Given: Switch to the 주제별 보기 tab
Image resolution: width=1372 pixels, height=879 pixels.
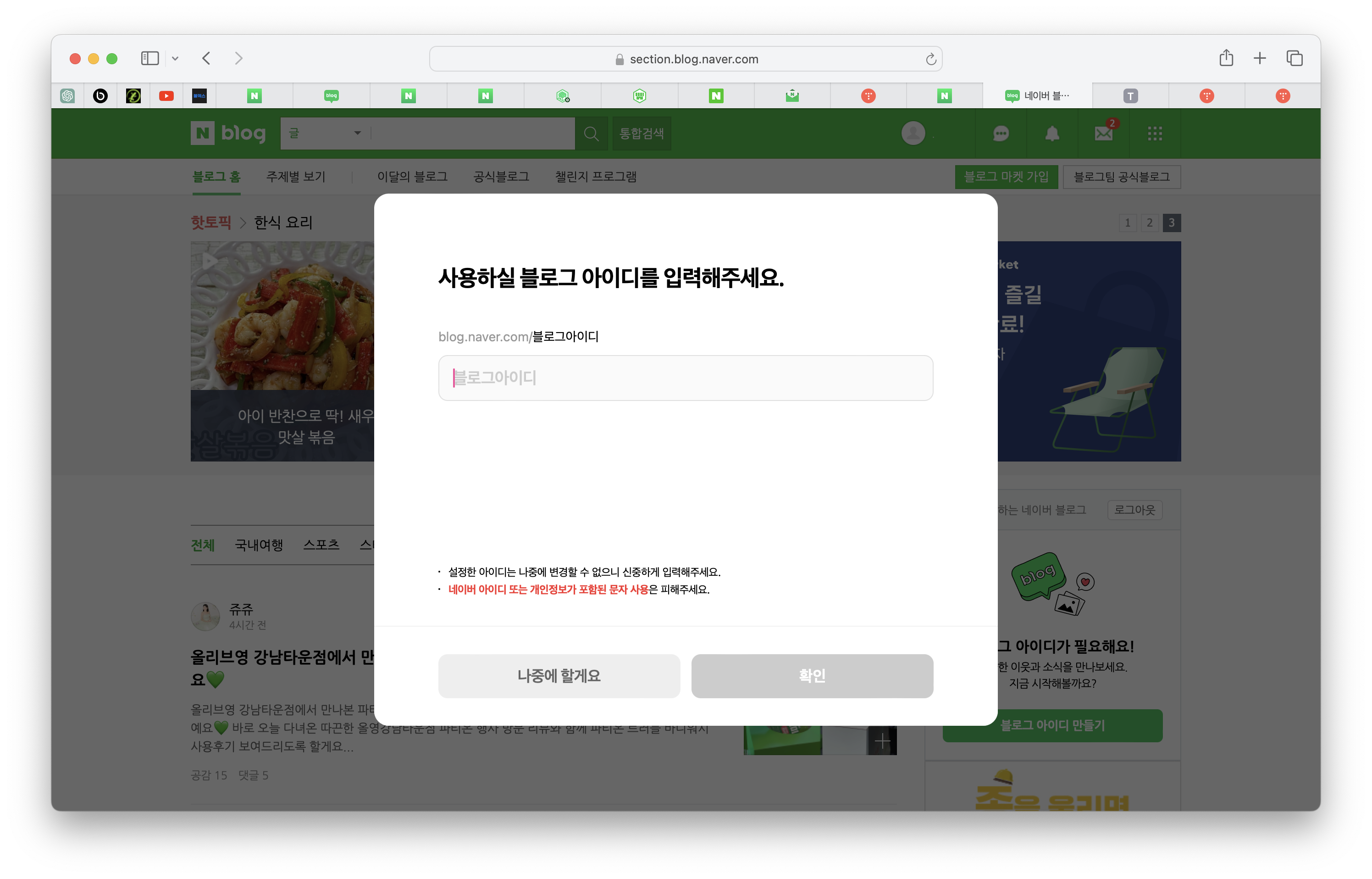Looking at the screenshot, I should pos(295,177).
